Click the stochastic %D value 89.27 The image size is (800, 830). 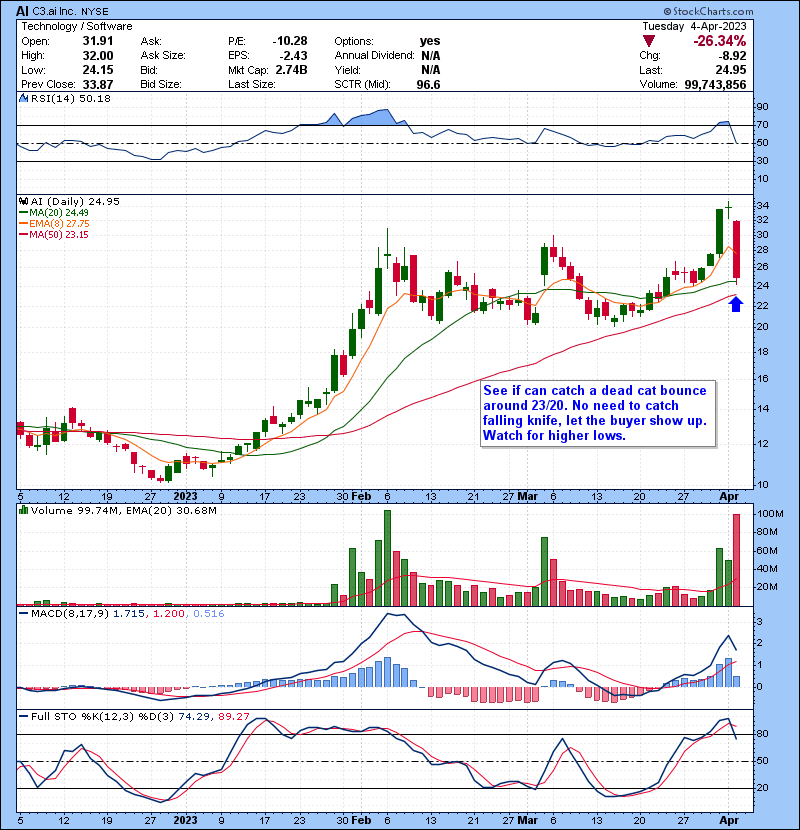233,717
